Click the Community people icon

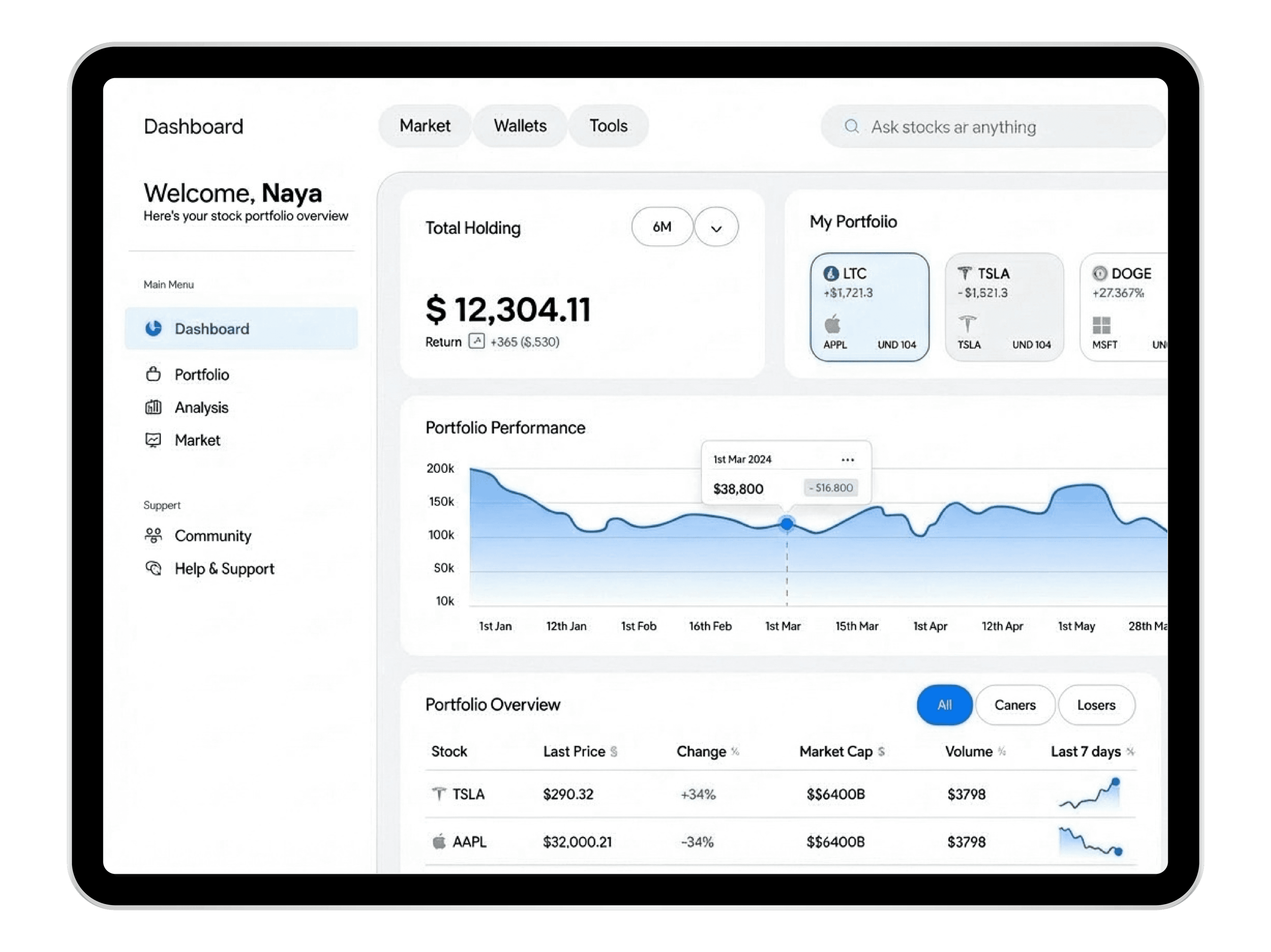pyautogui.click(x=154, y=536)
